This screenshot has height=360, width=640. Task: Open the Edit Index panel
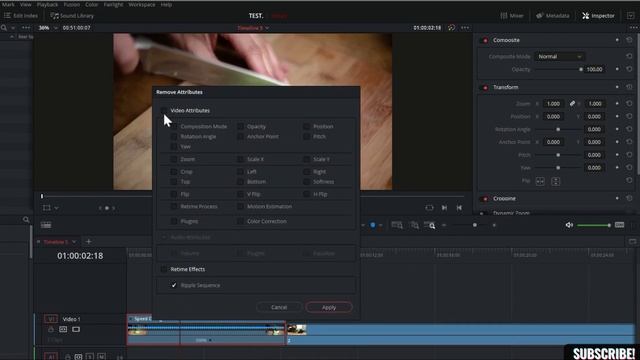21,16
